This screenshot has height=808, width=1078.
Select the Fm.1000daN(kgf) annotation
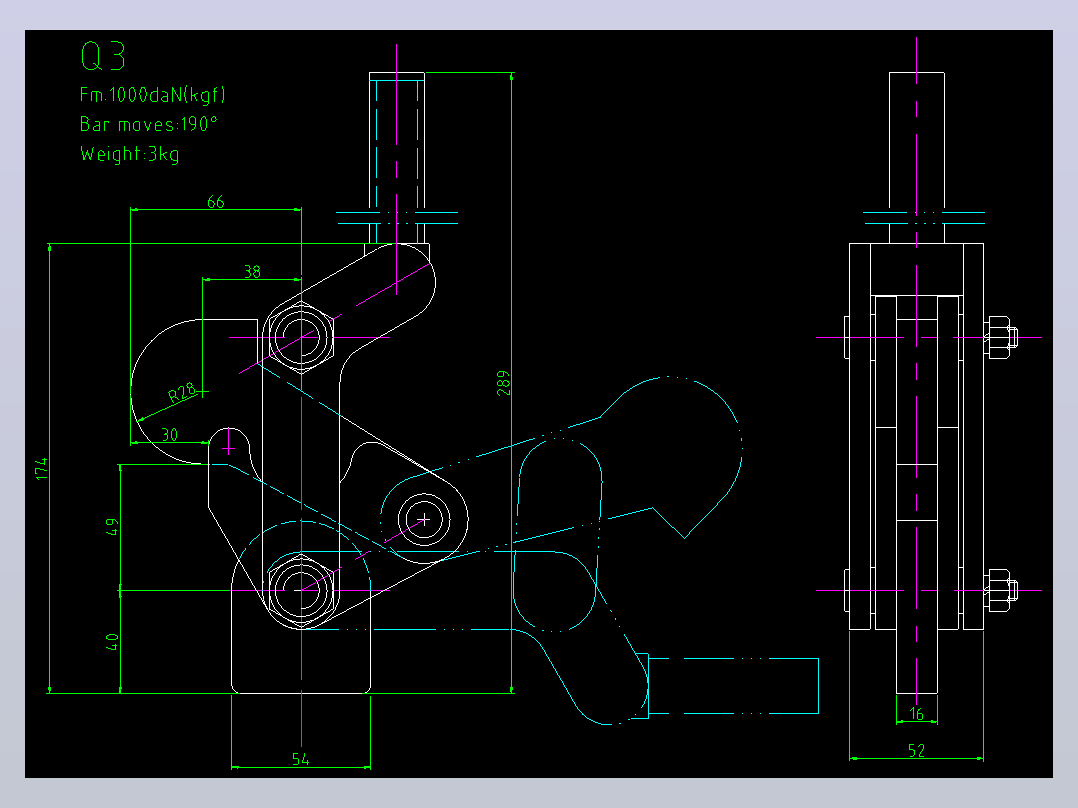coord(153,95)
